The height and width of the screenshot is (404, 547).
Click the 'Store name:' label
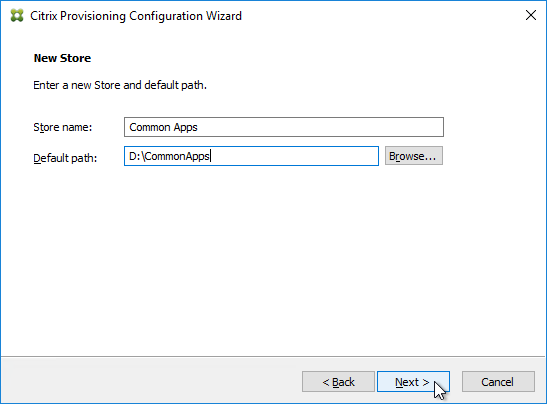tap(63, 127)
